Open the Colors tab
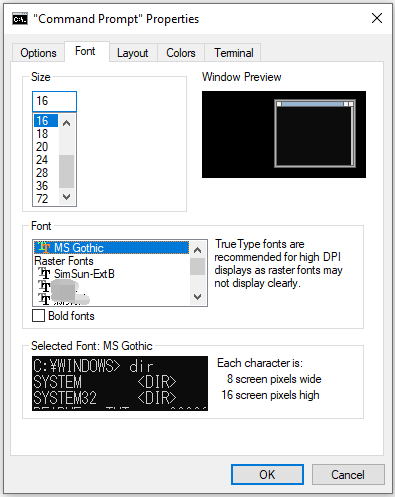 click(181, 53)
